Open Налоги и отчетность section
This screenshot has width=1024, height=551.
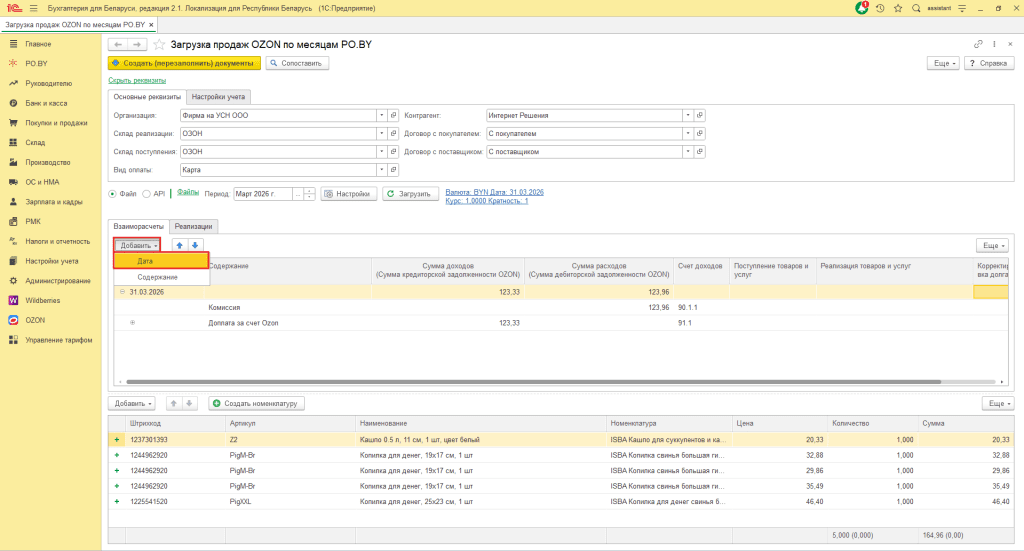57,241
